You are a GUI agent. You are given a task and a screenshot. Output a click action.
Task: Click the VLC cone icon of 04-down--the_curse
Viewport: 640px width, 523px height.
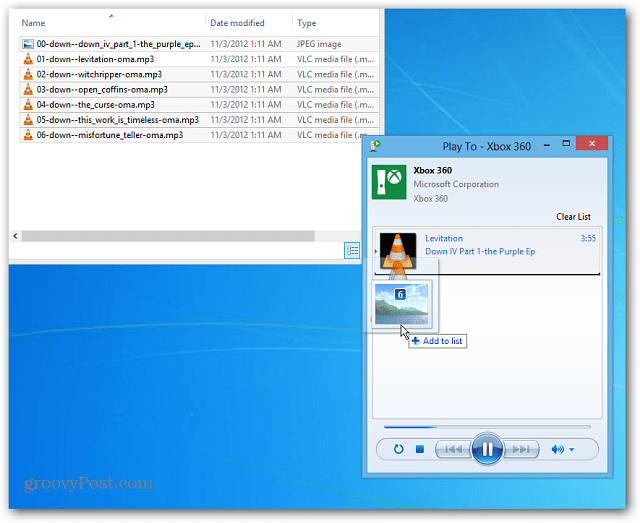coord(28,104)
